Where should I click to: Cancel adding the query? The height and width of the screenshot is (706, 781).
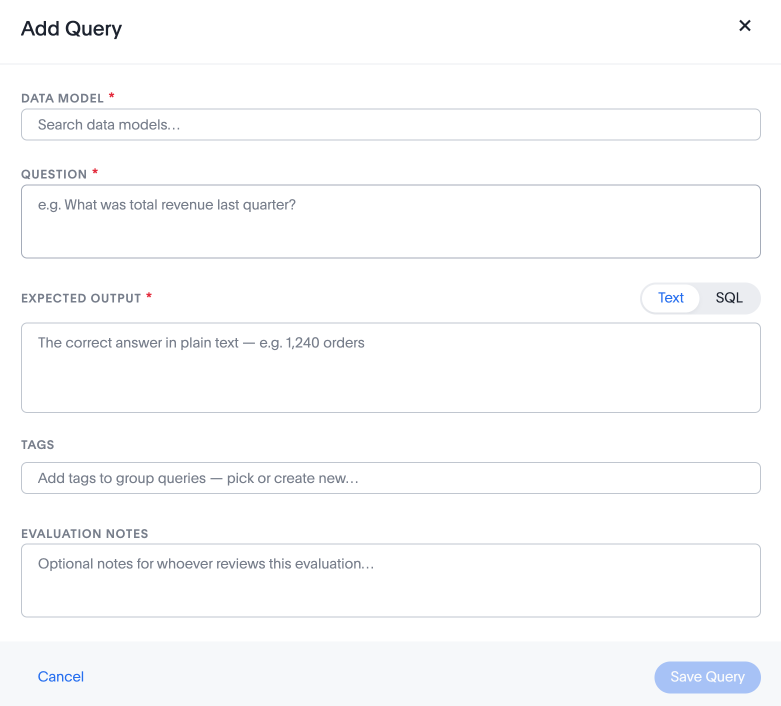pyautogui.click(x=61, y=677)
